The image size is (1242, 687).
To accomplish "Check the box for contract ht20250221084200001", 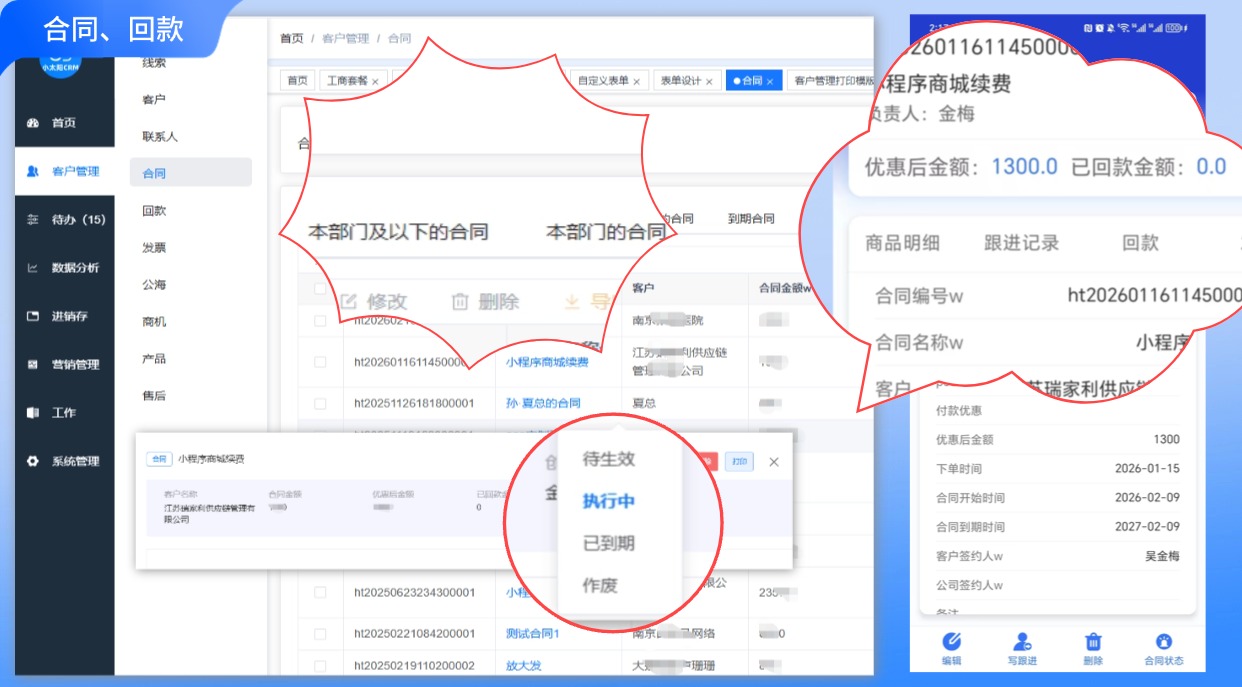I will (x=320, y=634).
